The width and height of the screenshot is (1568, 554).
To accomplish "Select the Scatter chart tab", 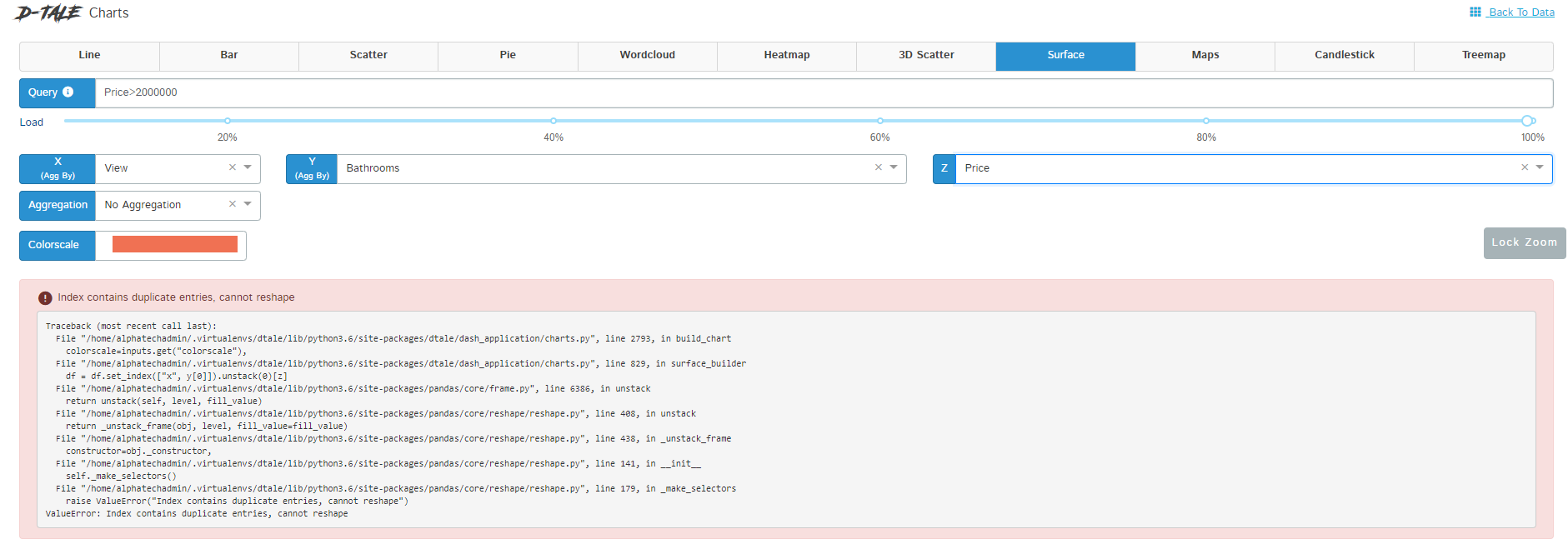I will click(x=368, y=55).
